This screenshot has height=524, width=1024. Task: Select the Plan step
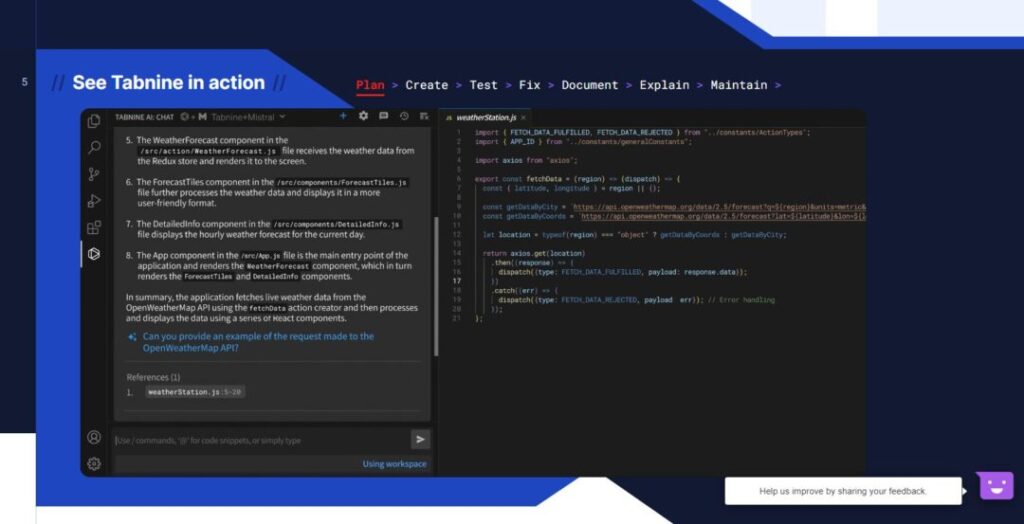click(370, 85)
